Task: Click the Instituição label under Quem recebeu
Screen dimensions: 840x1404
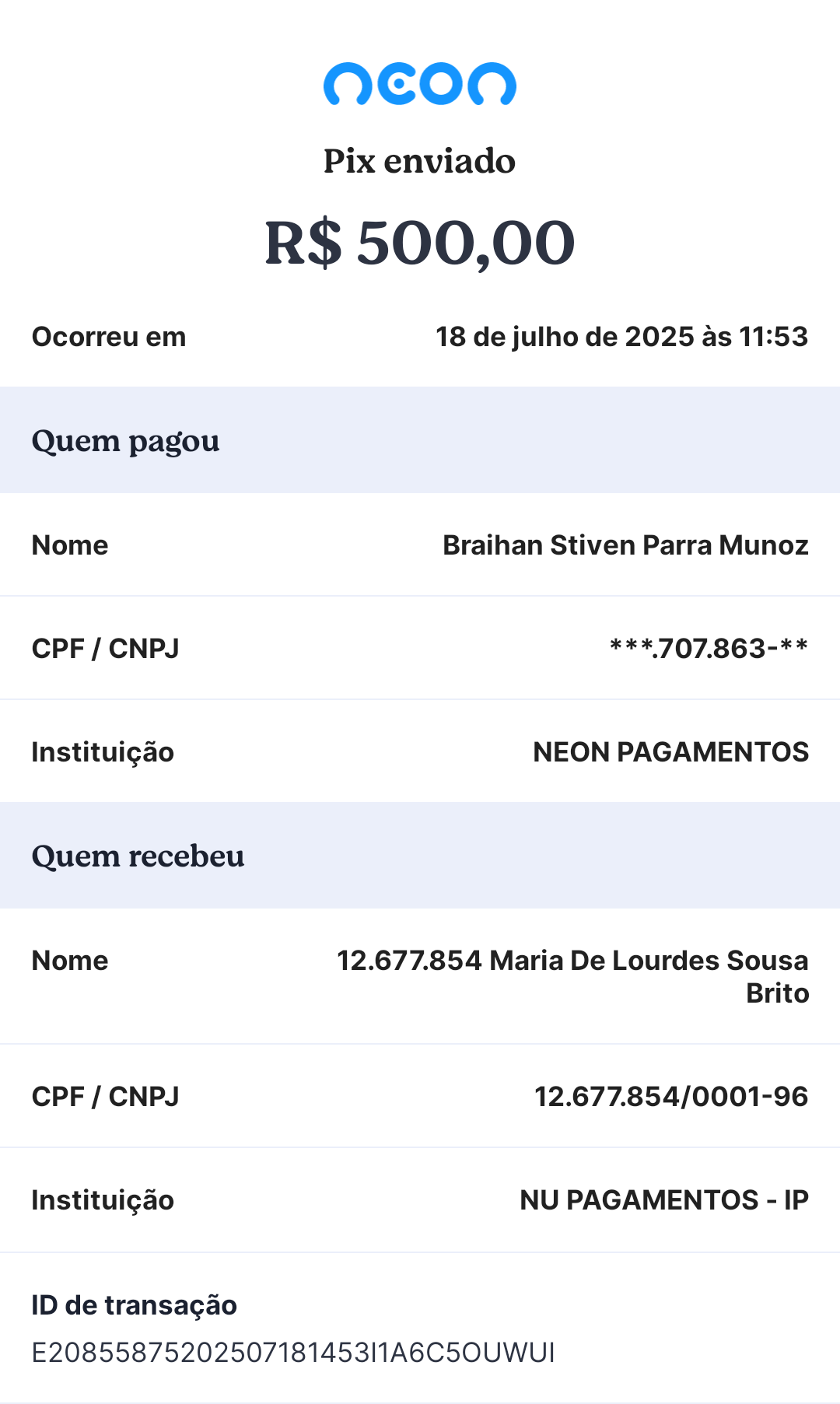Action: click(x=103, y=1200)
